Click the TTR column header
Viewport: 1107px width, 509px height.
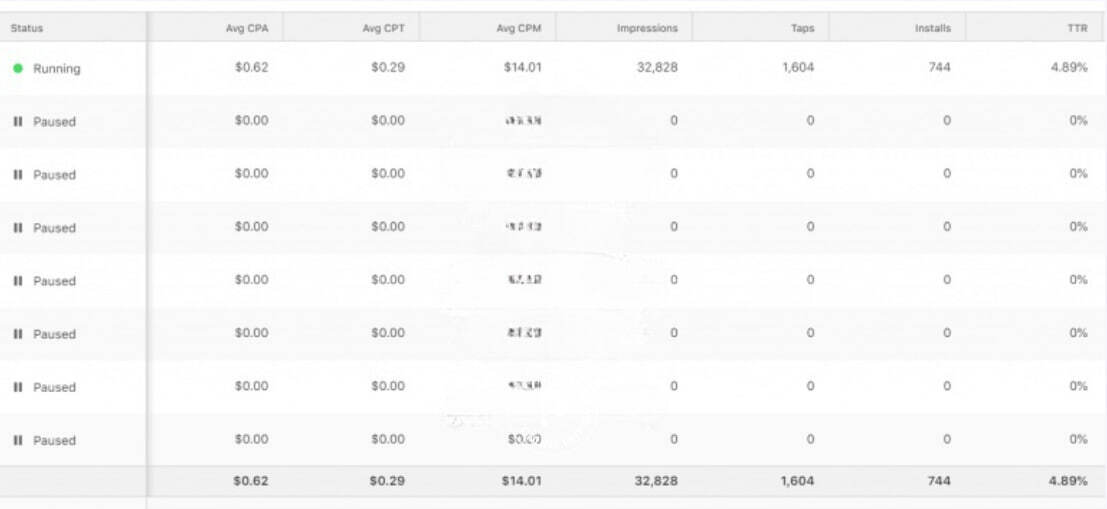click(x=1077, y=28)
